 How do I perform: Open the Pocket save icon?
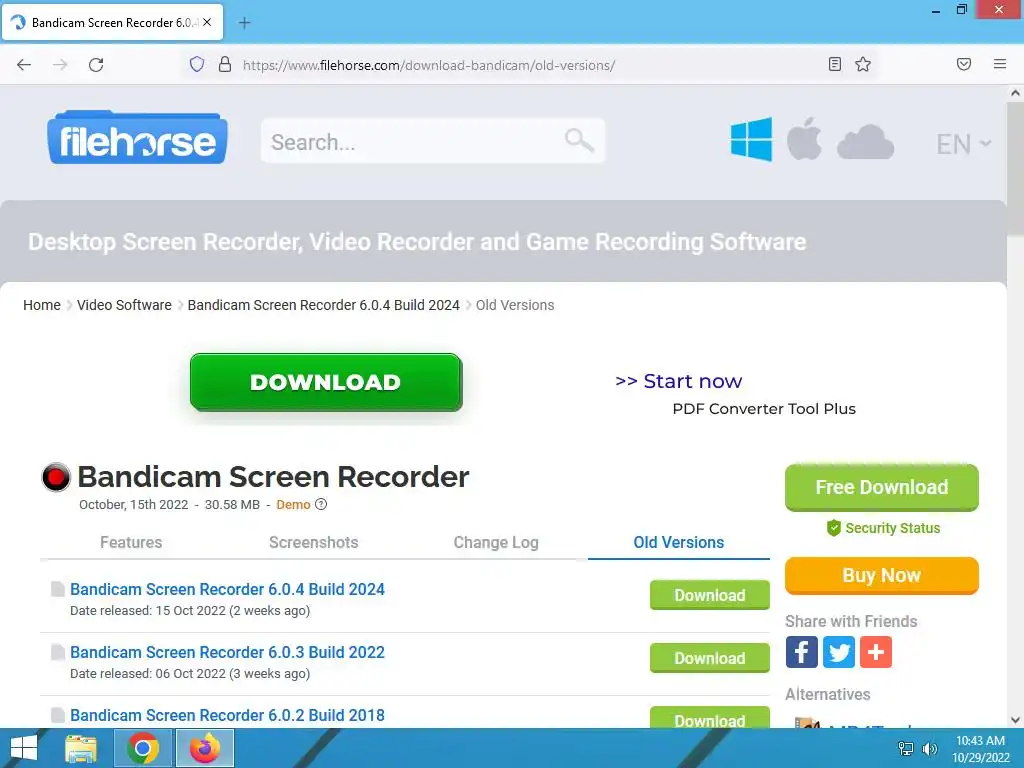(x=963, y=64)
